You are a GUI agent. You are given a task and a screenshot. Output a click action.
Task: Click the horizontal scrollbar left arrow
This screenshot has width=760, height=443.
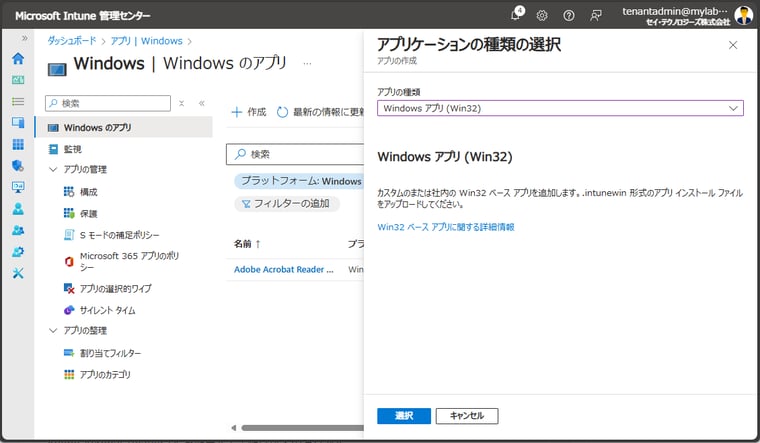(234, 428)
